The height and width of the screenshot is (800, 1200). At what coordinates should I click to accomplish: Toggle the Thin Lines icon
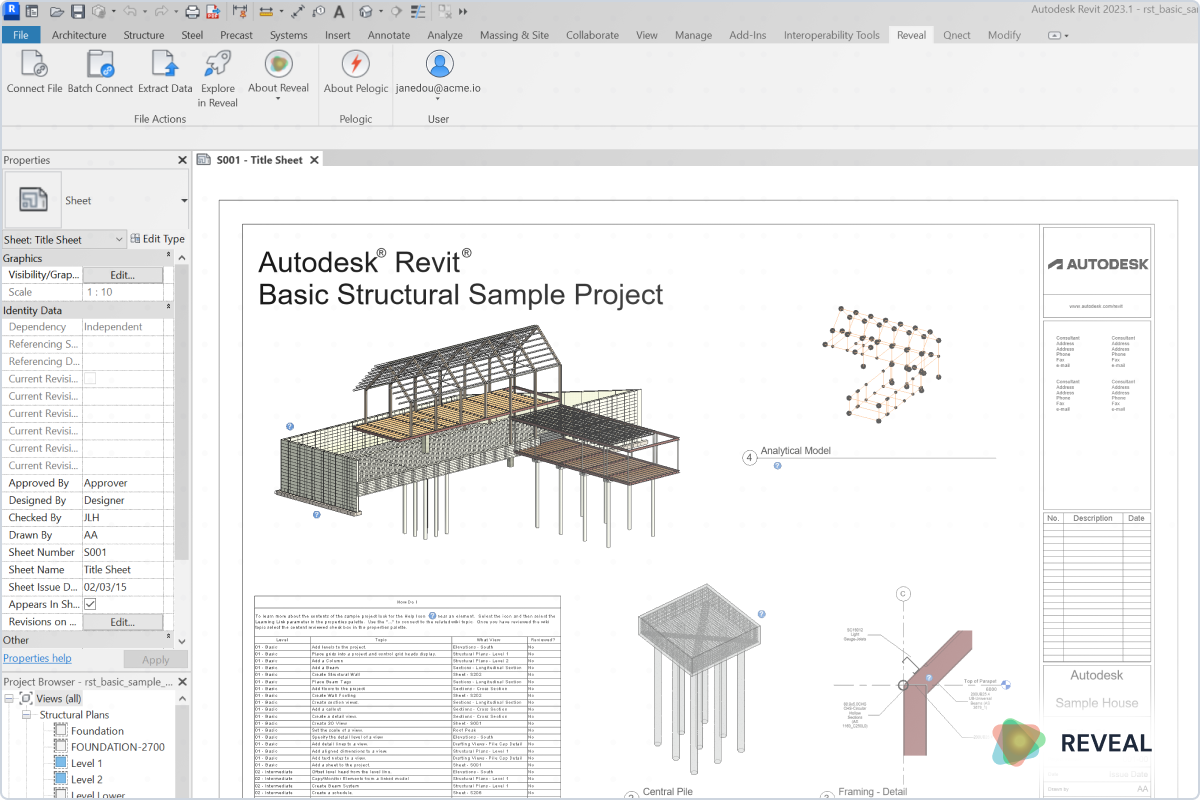click(418, 12)
